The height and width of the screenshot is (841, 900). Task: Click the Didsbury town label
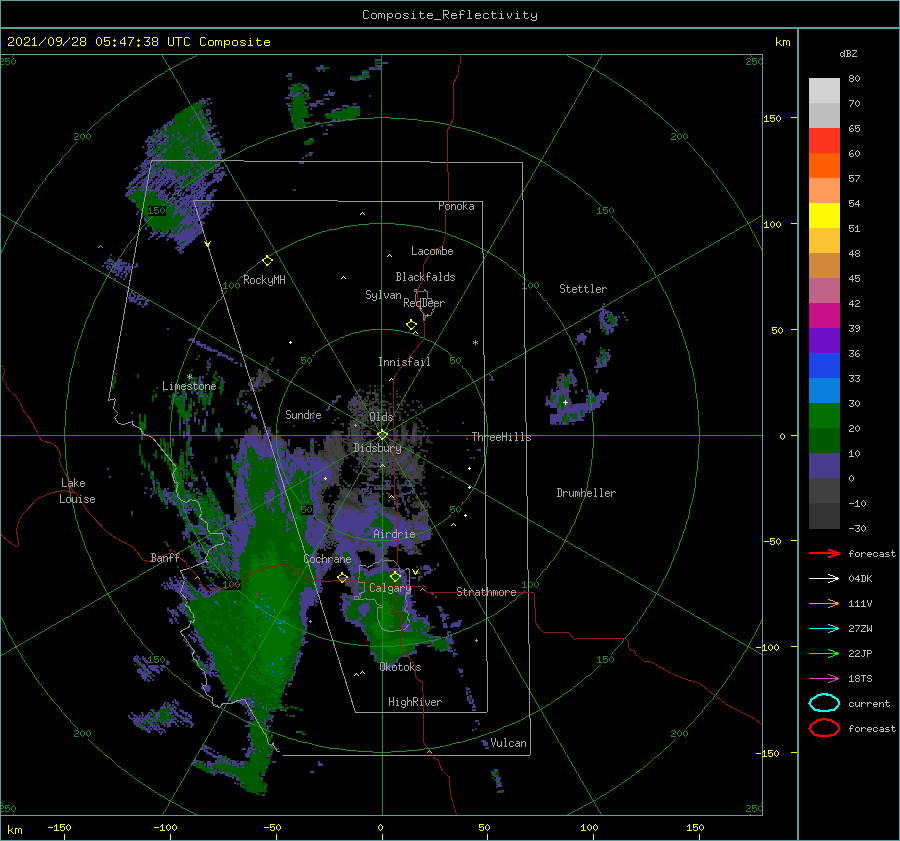[x=377, y=448]
